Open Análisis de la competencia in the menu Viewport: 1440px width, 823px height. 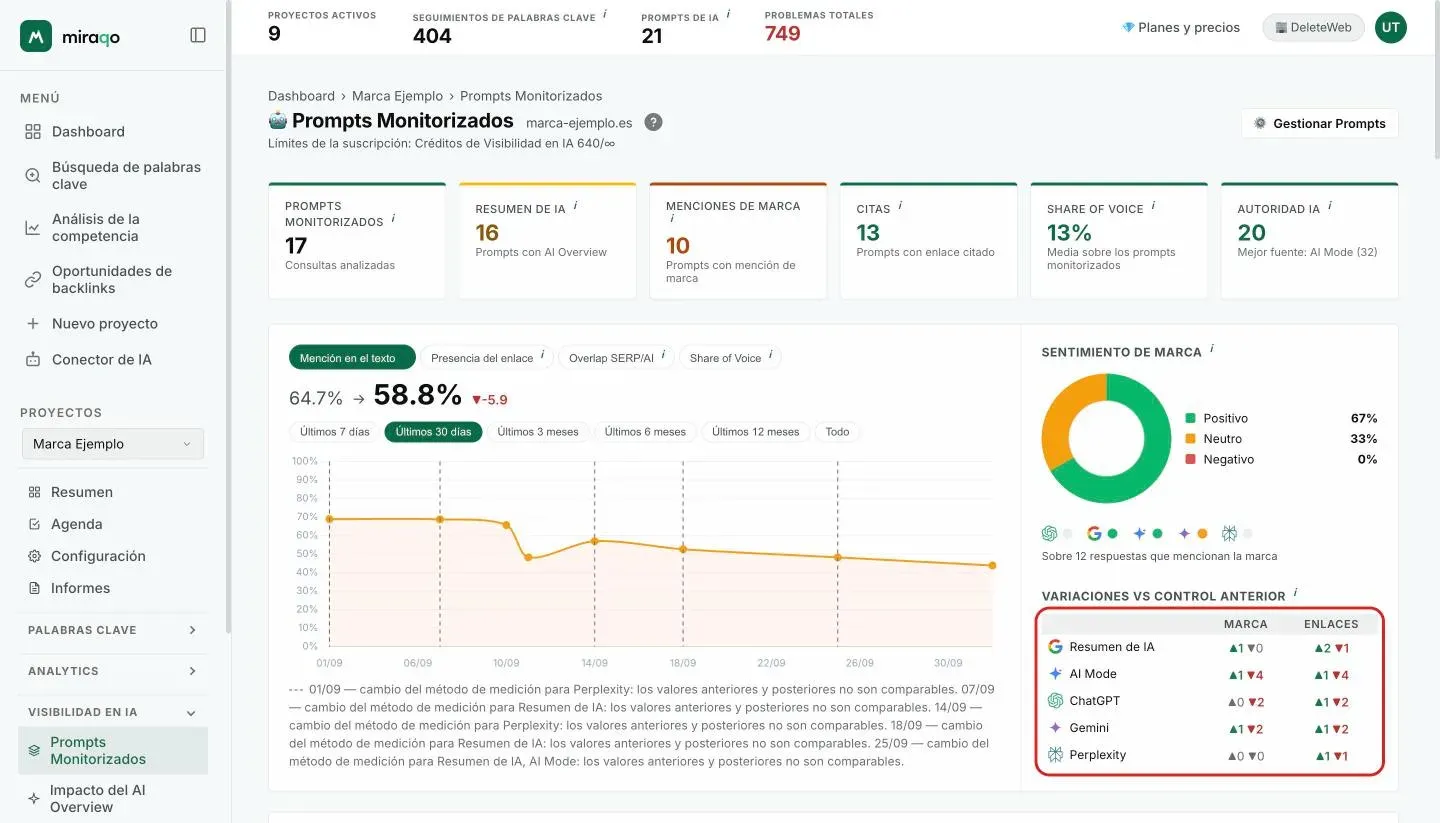pyautogui.click(x=113, y=228)
